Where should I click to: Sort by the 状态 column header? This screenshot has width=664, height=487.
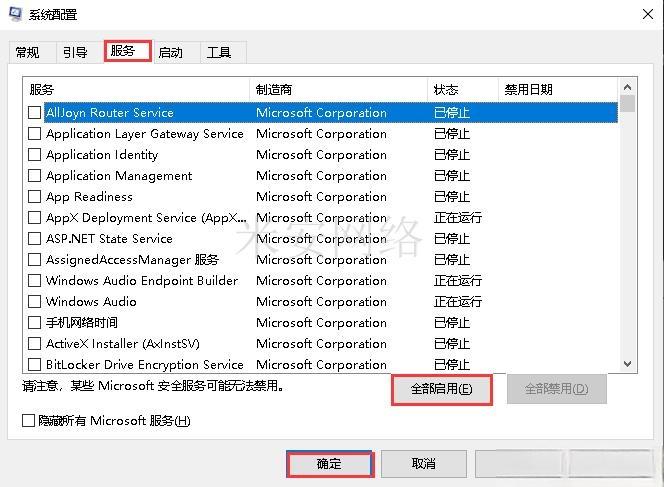pos(462,89)
